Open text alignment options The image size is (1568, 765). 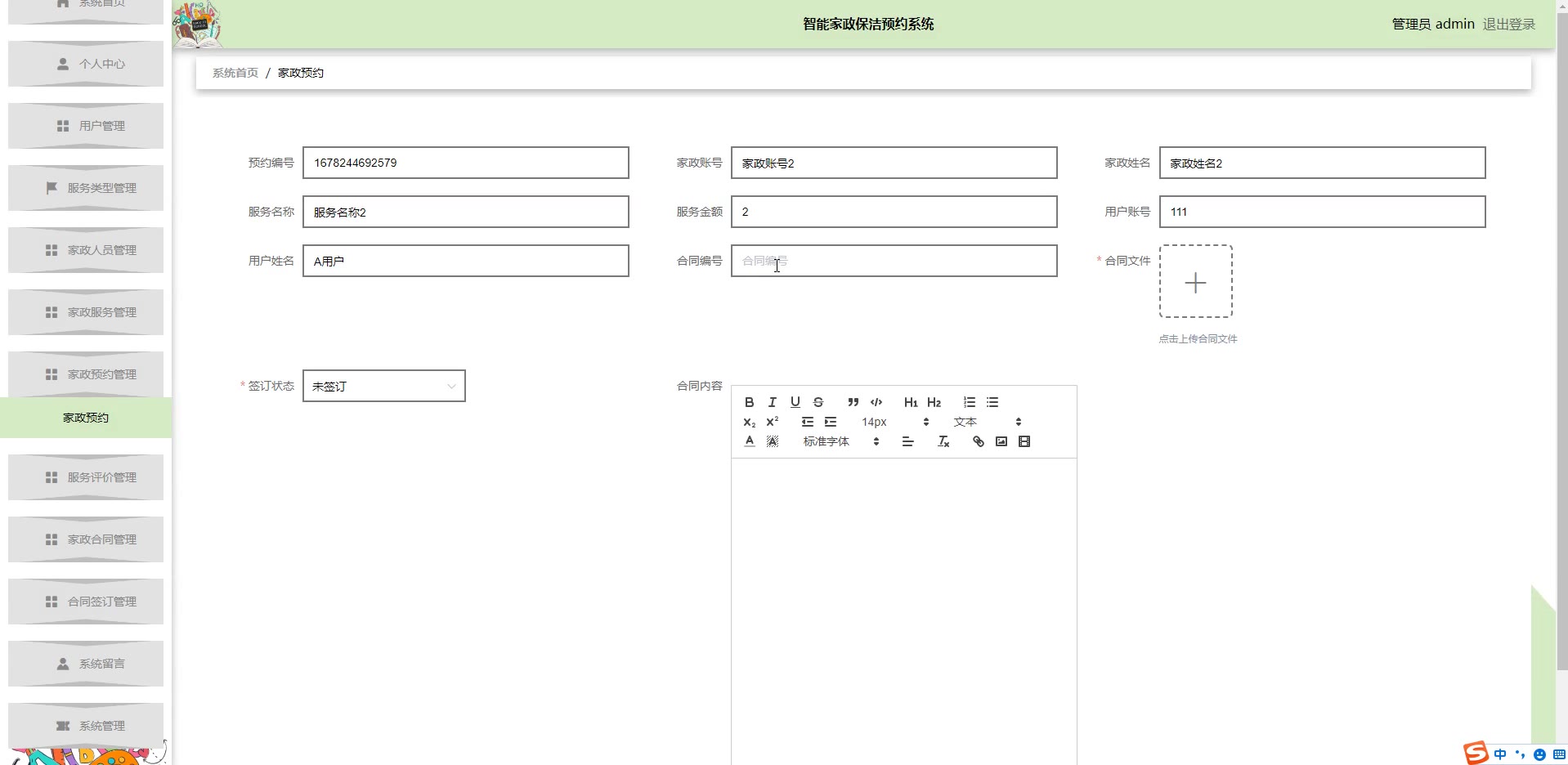pyautogui.click(x=907, y=441)
